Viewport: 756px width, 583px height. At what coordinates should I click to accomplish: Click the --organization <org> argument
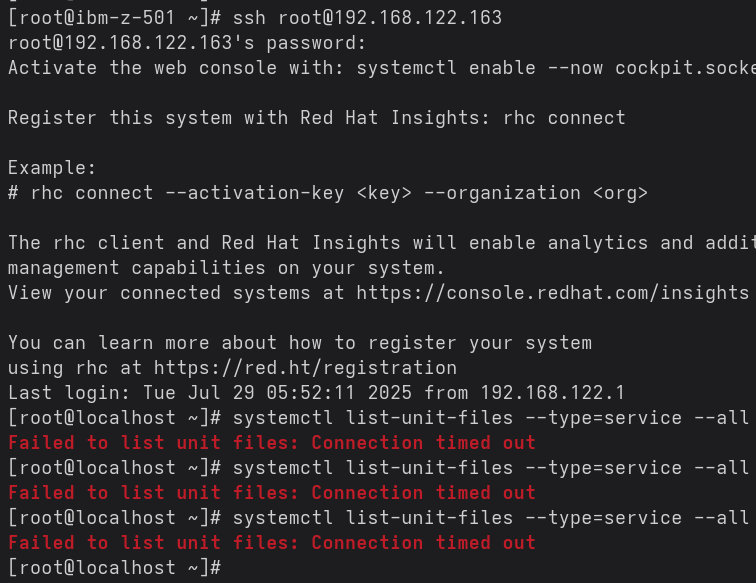(x=536, y=193)
